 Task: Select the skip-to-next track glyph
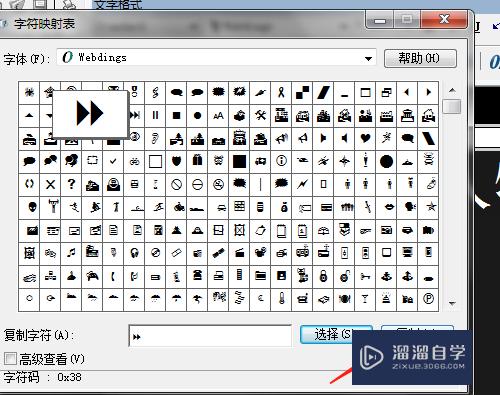[135, 115]
